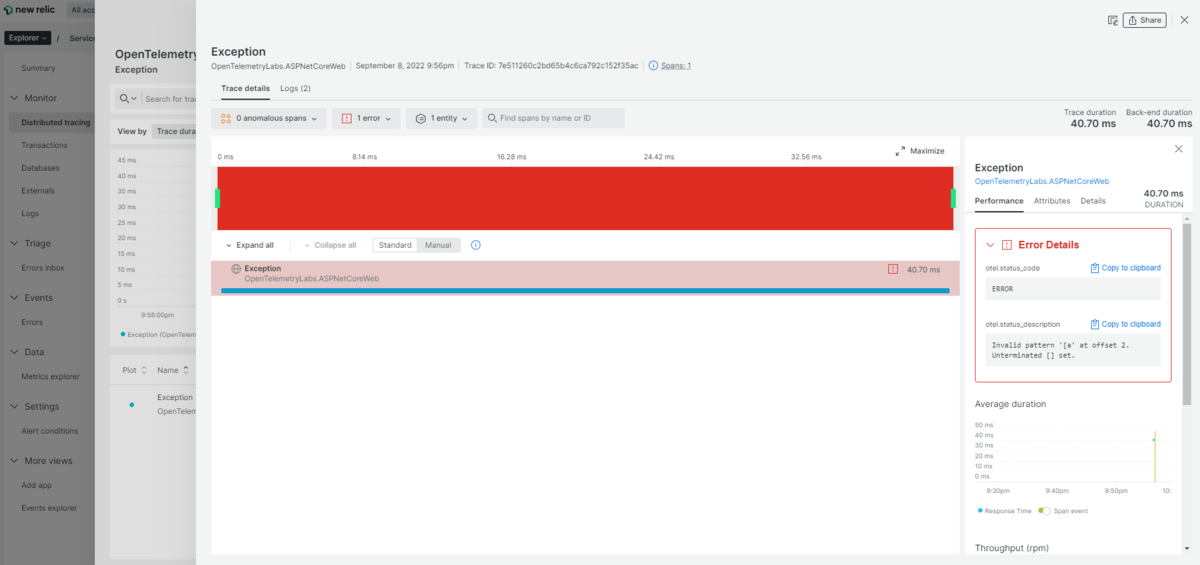Click the side panel vertical scrollbar
The image size is (1200, 565).
pos(1187,312)
